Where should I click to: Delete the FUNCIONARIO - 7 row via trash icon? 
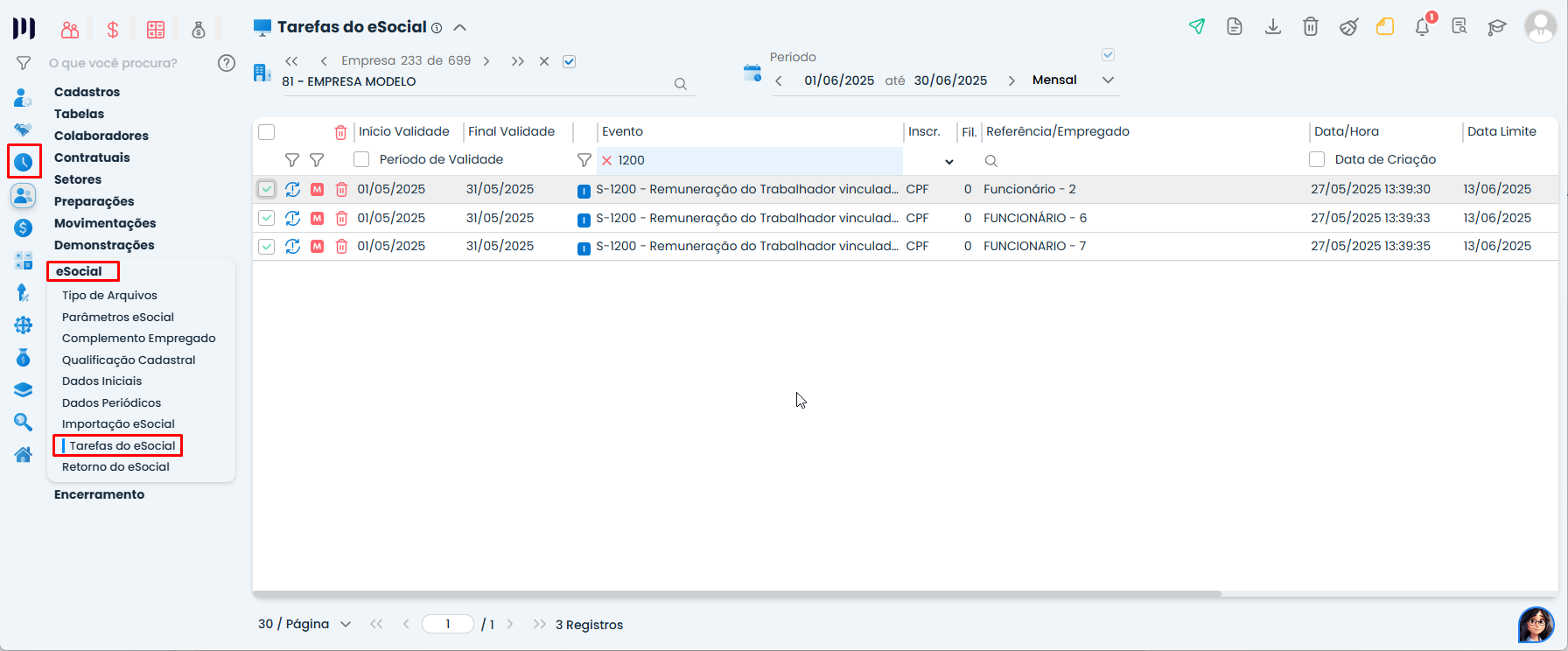[342, 247]
